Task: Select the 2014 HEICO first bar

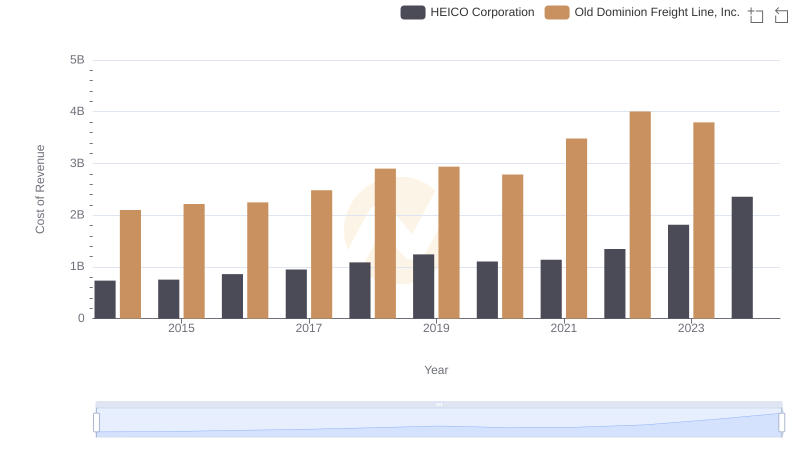Action: [x=105, y=300]
